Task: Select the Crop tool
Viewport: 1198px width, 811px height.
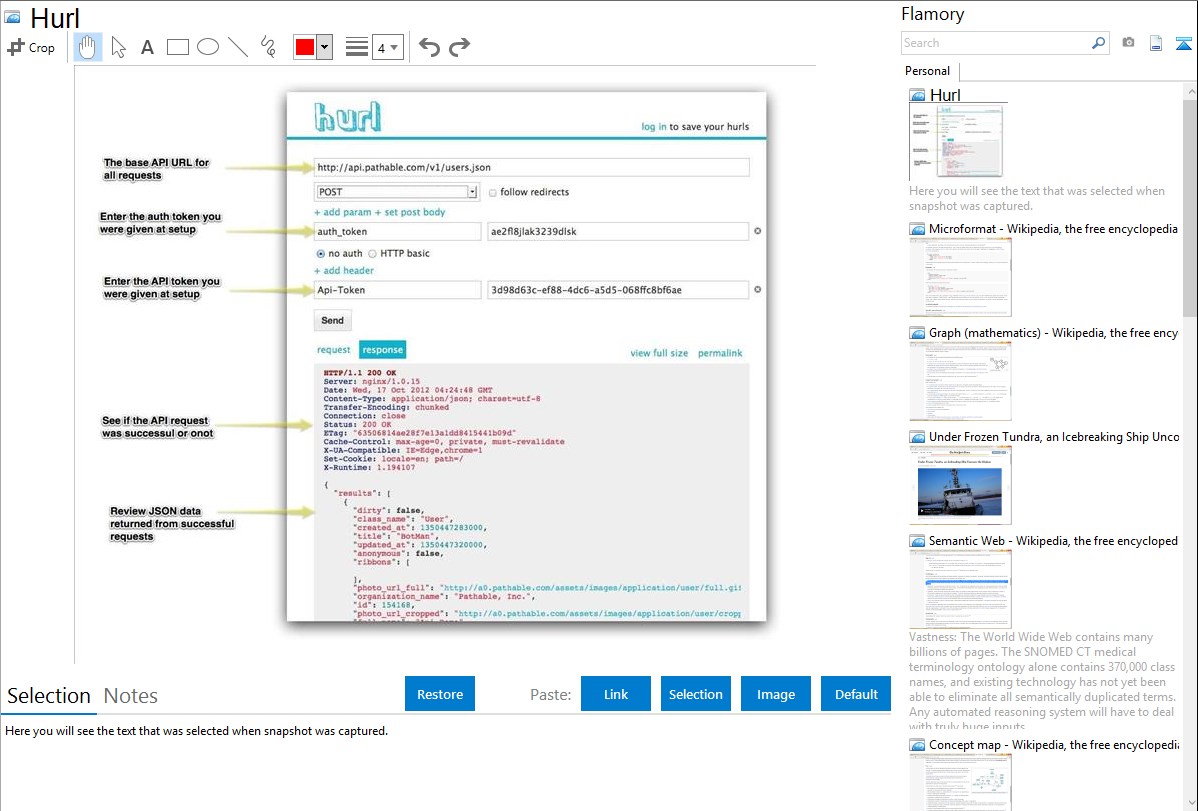Action: point(31,47)
